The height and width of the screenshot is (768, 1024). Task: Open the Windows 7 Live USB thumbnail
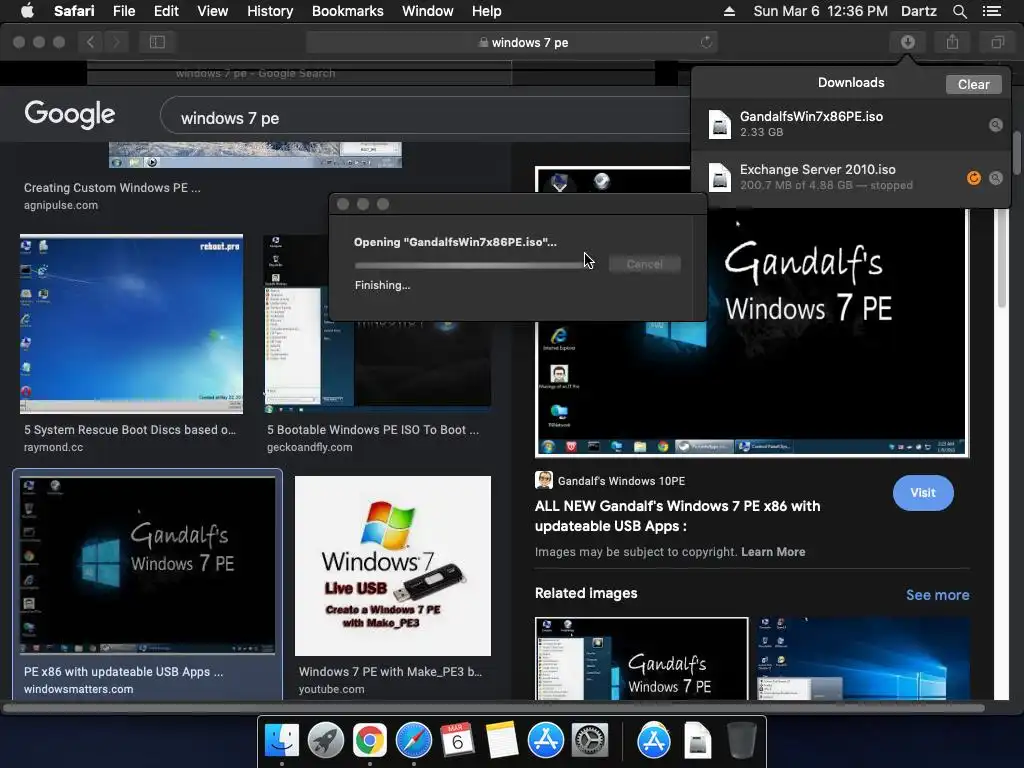392,566
